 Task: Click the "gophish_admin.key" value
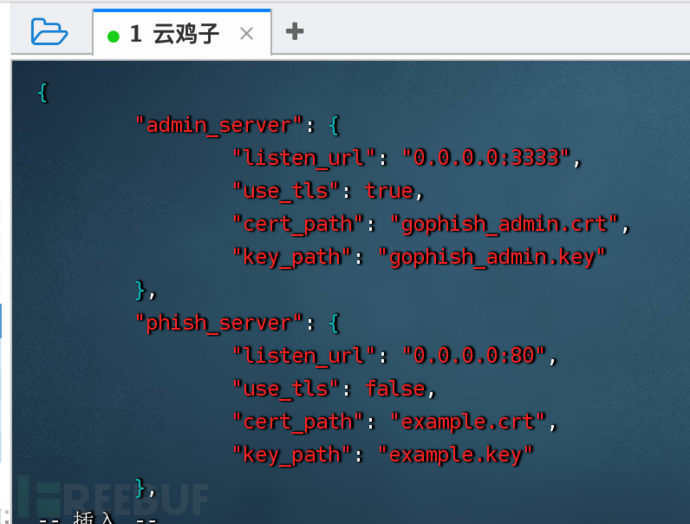coord(492,257)
